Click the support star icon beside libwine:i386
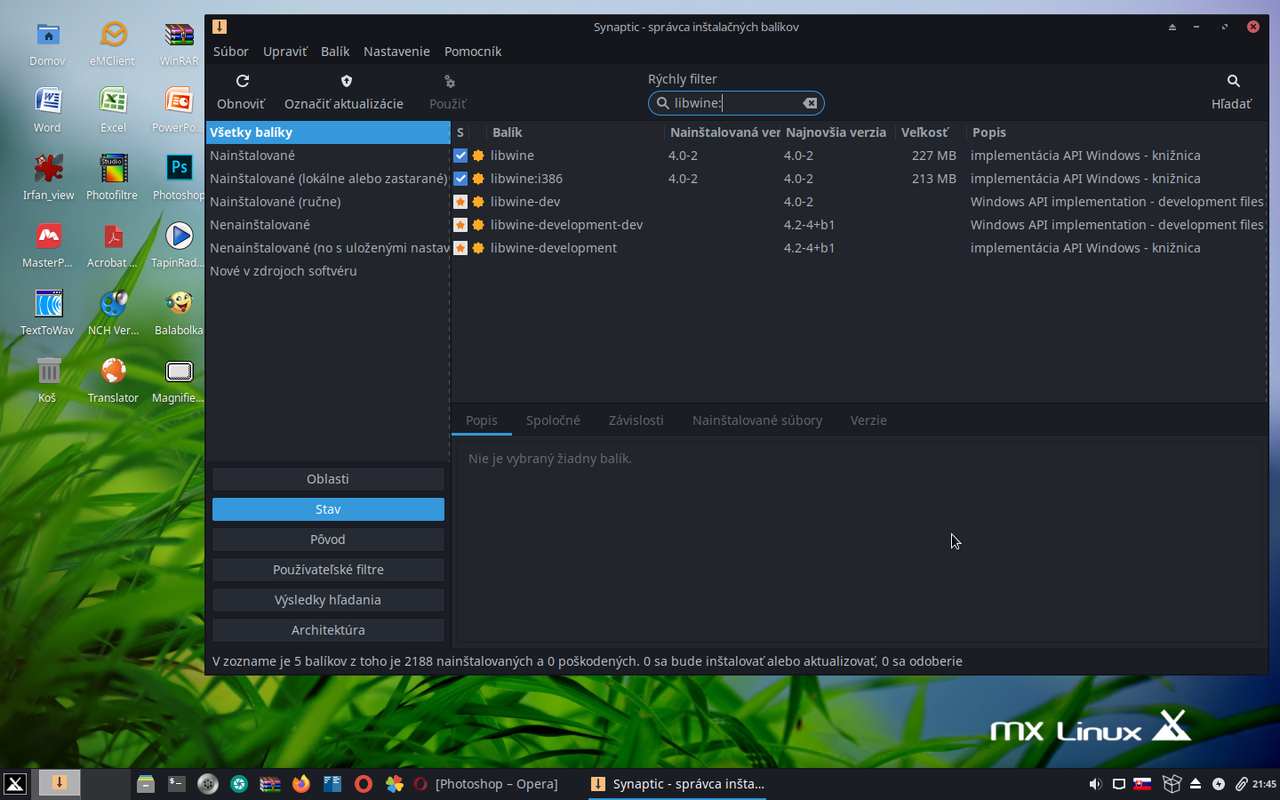This screenshot has height=800, width=1280. [479, 179]
